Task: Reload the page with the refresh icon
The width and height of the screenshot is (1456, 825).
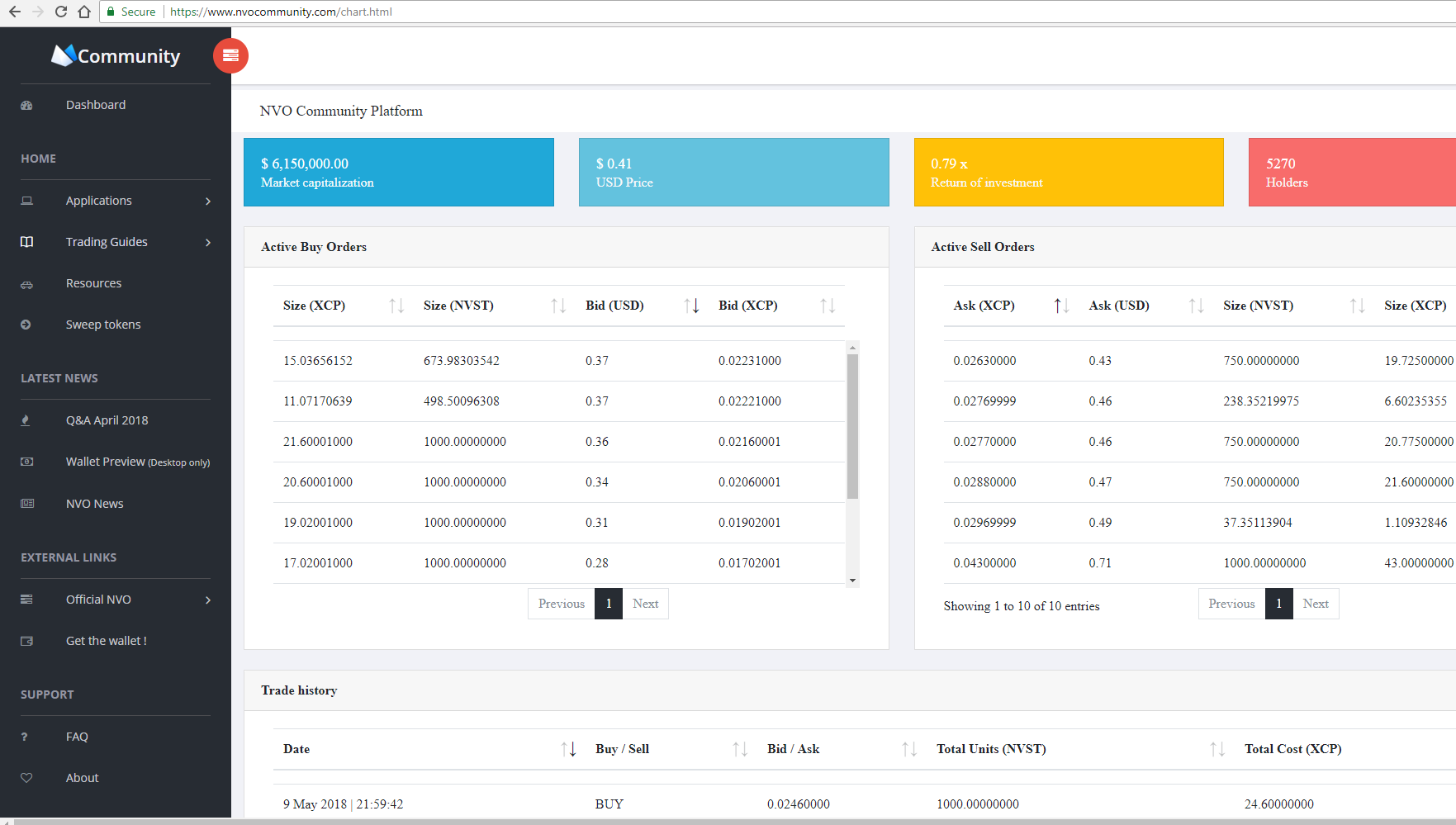Action: pyautogui.click(x=60, y=12)
